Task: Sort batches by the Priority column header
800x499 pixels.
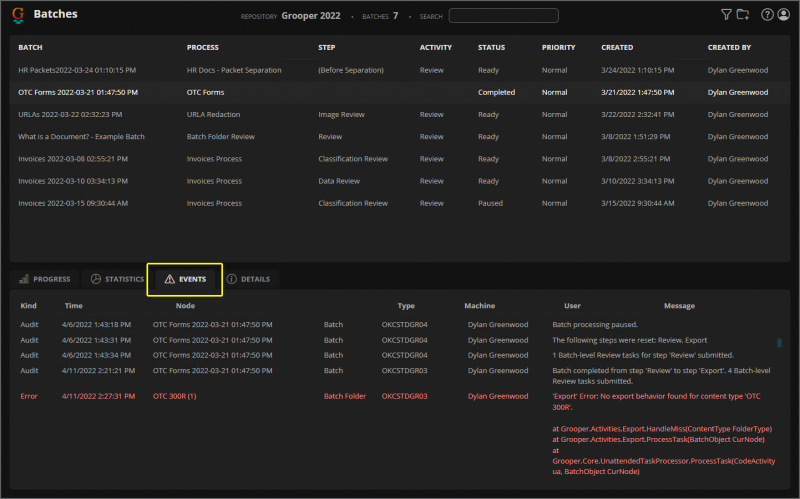Action: (x=558, y=47)
